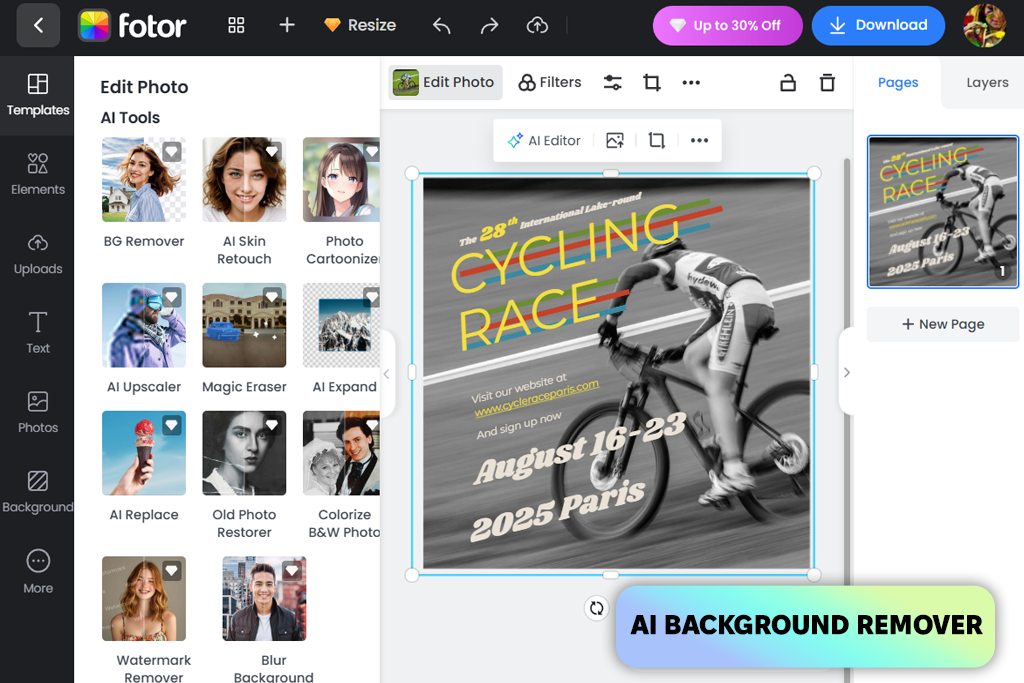Image resolution: width=1024 pixels, height=683 pixels.
Task: Click the lock layer icon
Action: (x=788, y=82)
